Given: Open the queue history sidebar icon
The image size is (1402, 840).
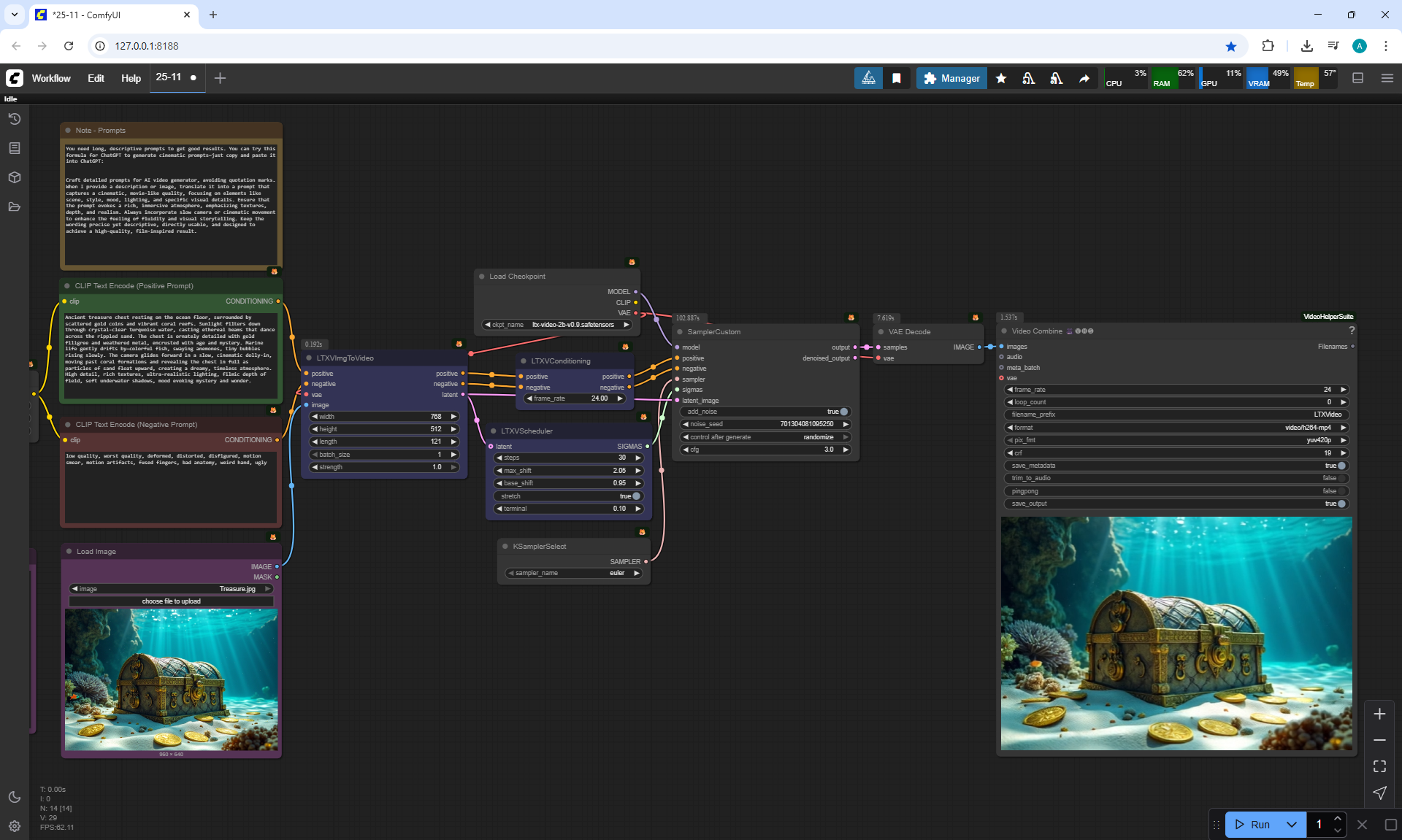Looking at the screenshot, I should [x=15, y=119].
